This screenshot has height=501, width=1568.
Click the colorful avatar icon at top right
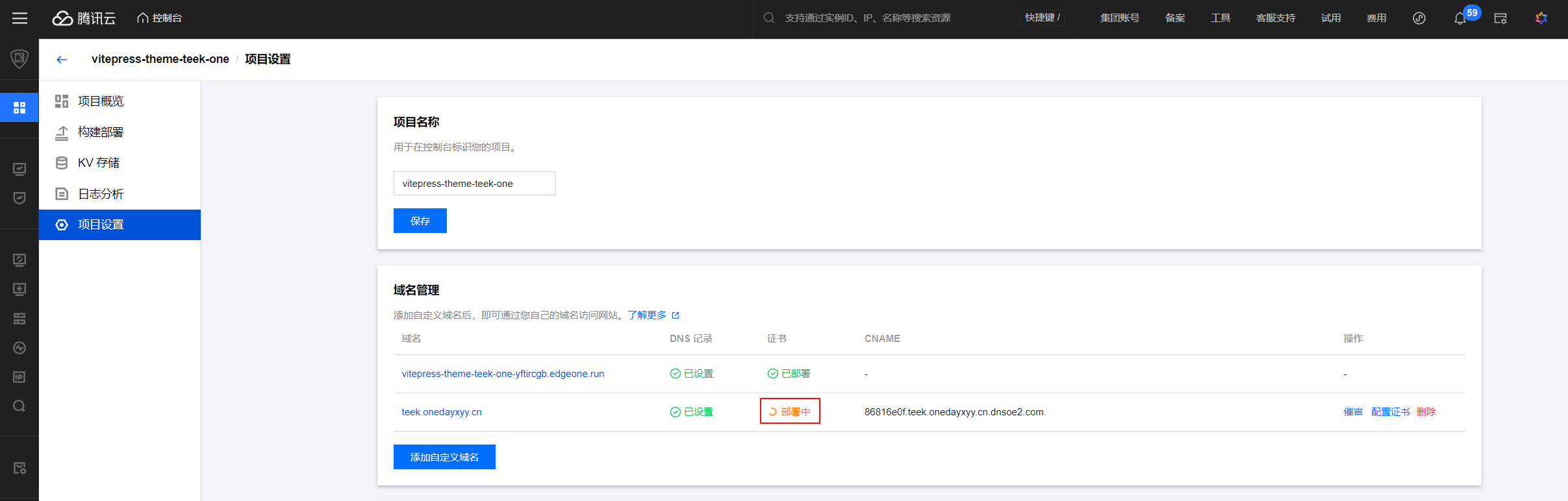click(1541, 18)
